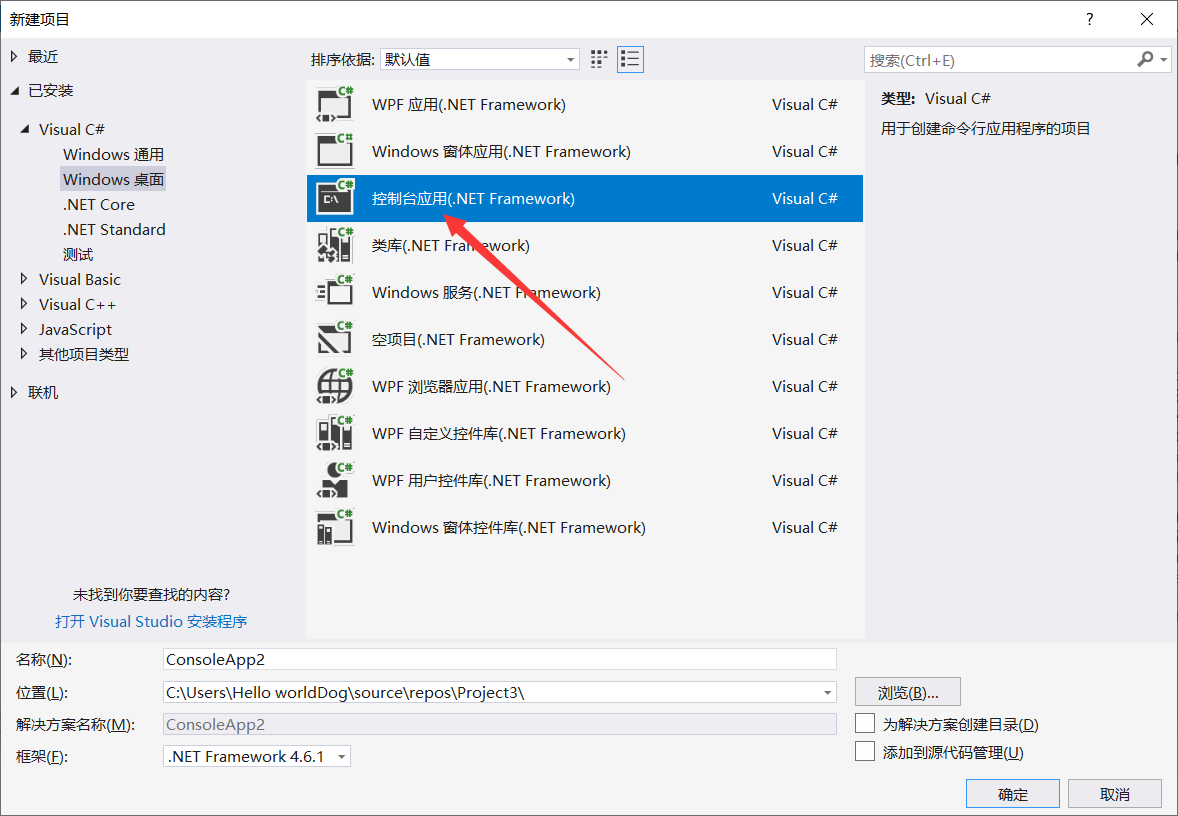This screenshot has height=816, width=1178.
Task: Open the 框架 .NET Framework 4.6.1 dropdown
Action: click(257, 756)
